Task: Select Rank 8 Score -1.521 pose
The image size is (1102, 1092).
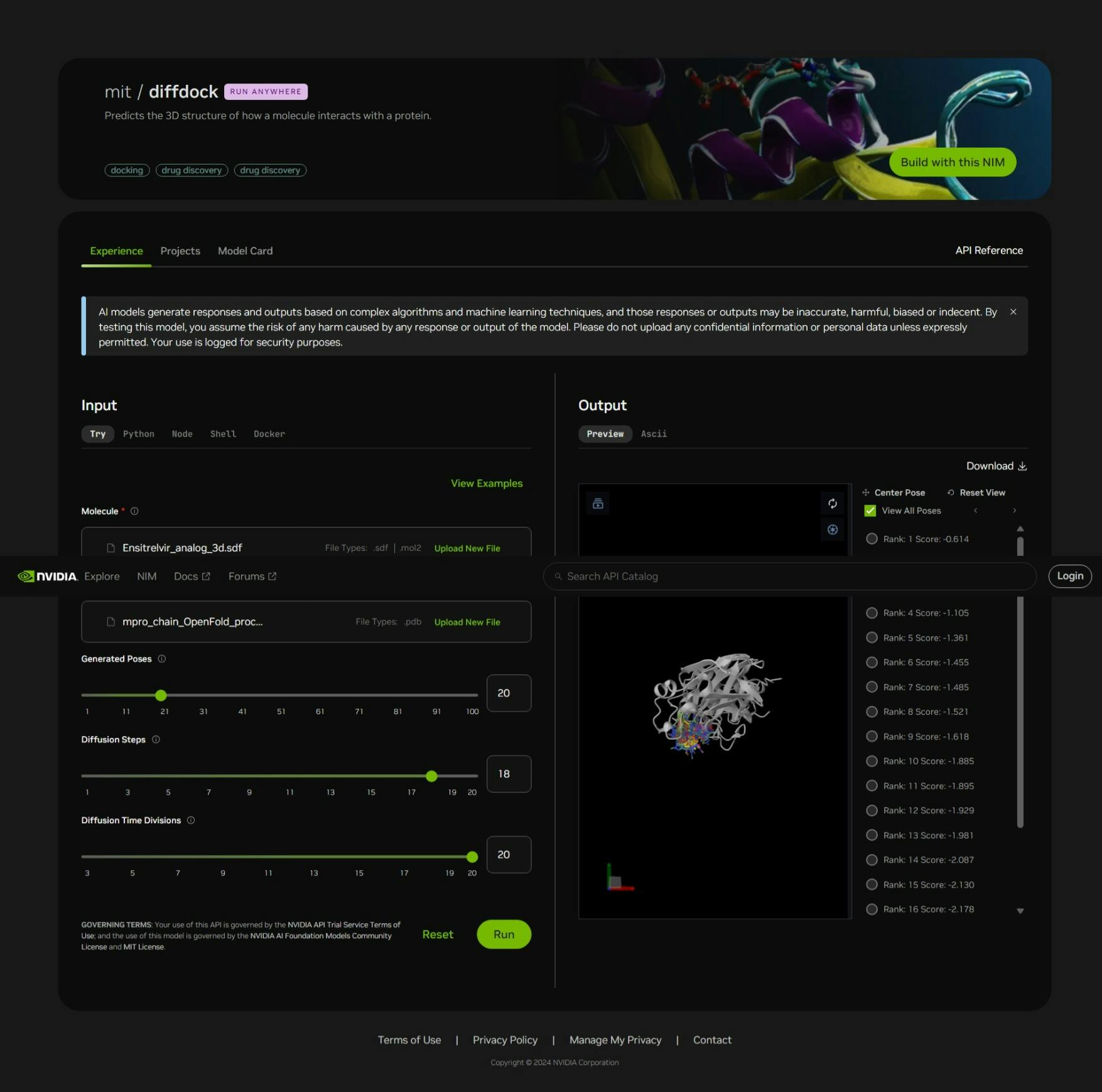Action: [x=872, y=711]
